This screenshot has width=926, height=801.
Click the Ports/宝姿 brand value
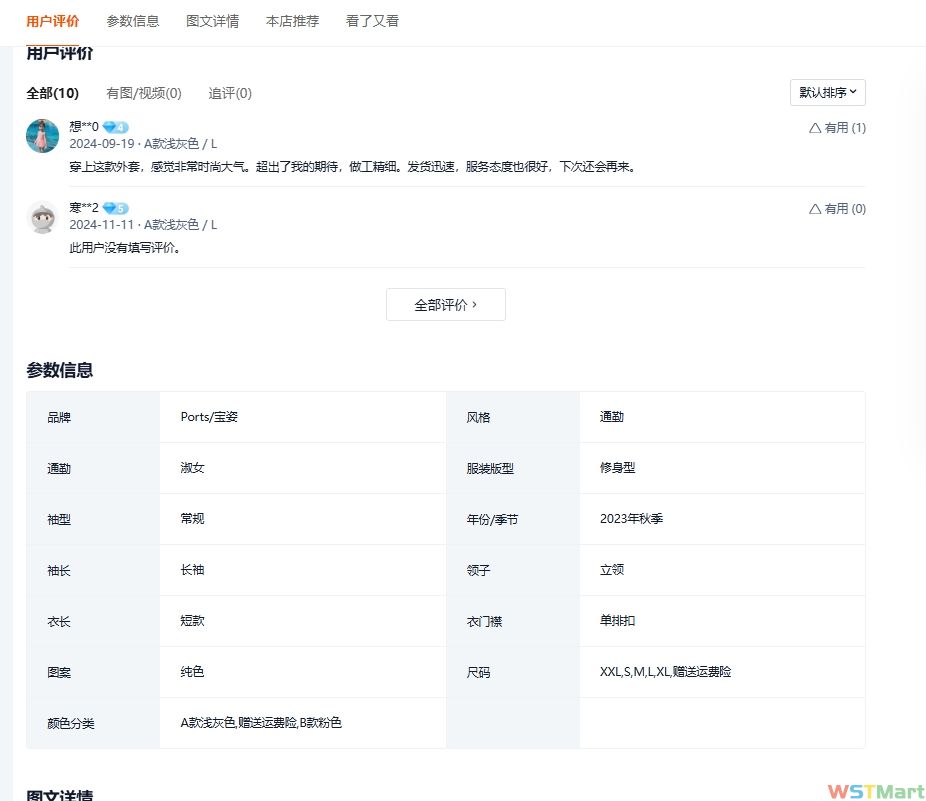click(x=209, y=417)
